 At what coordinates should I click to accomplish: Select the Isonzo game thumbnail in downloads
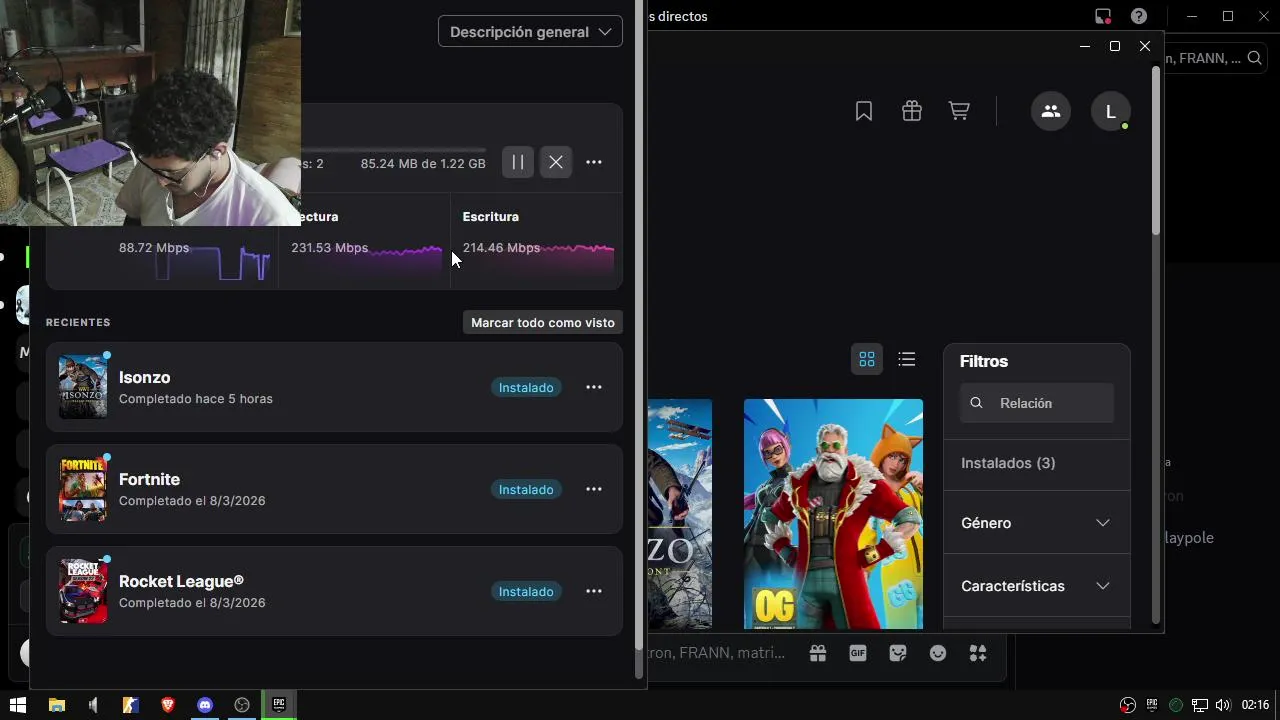83,386
